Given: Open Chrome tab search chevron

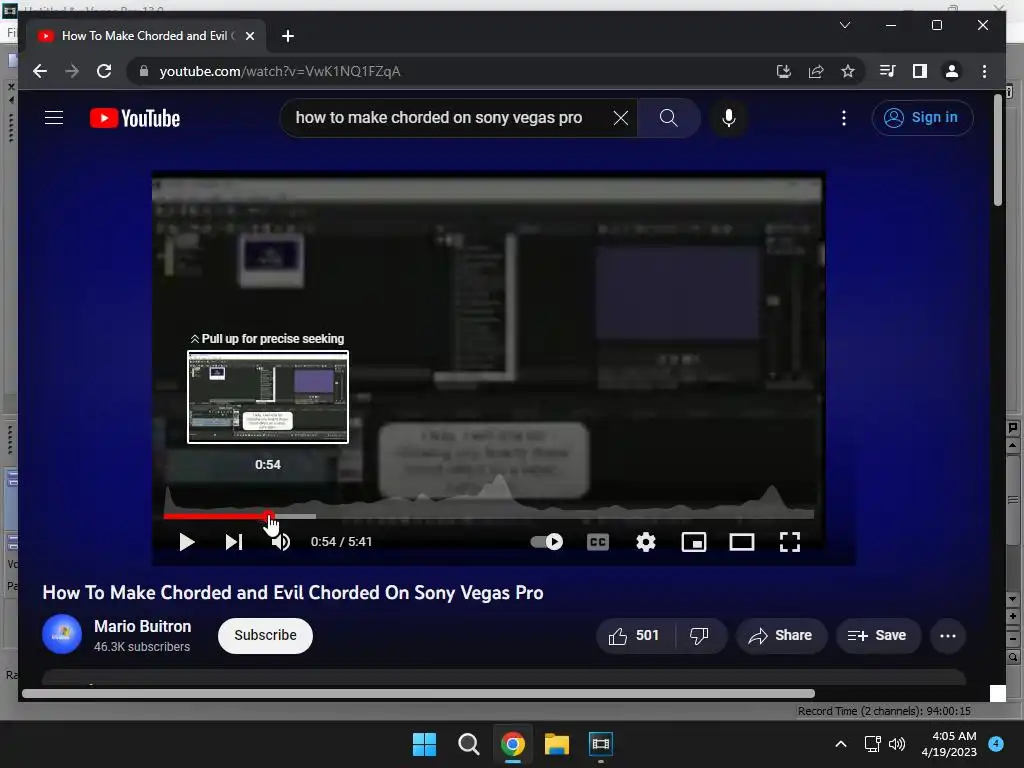Looking at the screenshot, I should pos(844,25).
